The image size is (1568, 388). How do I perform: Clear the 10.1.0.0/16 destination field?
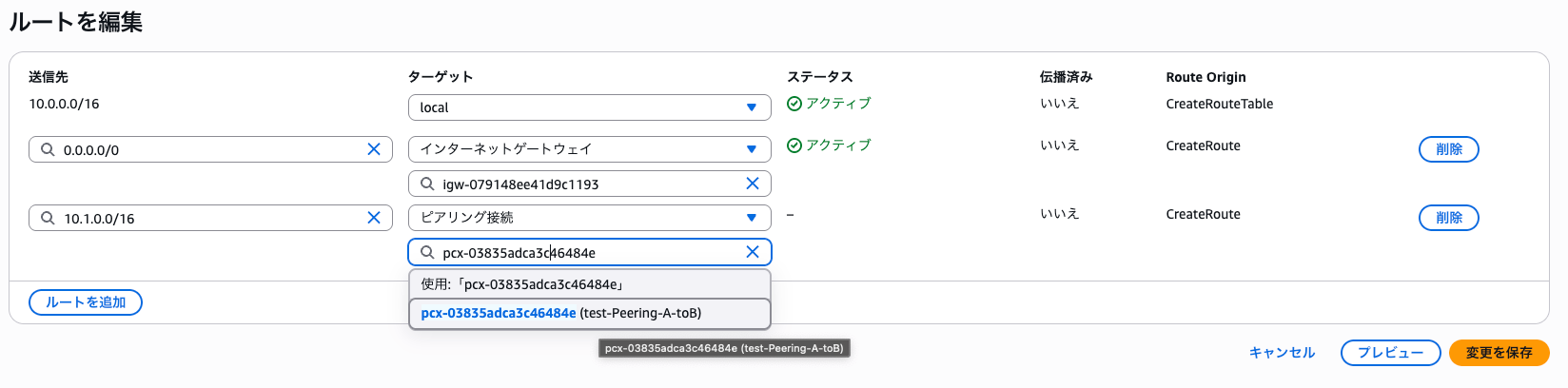pos(374,218)
